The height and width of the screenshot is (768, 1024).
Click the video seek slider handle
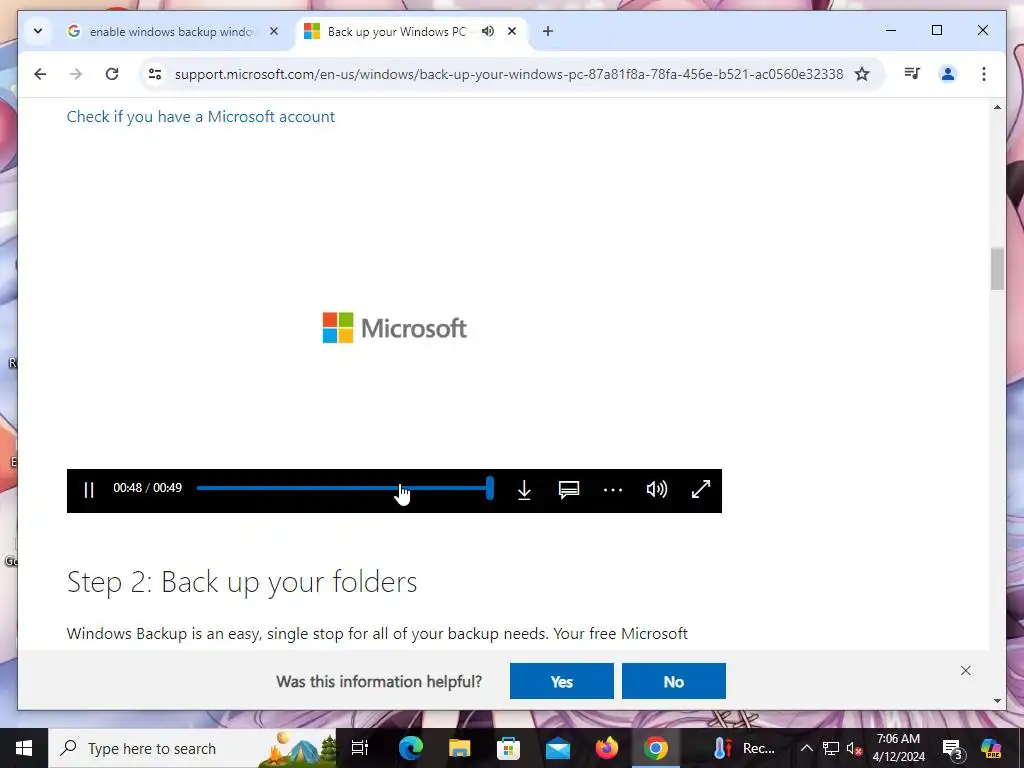tap(490, 488)
